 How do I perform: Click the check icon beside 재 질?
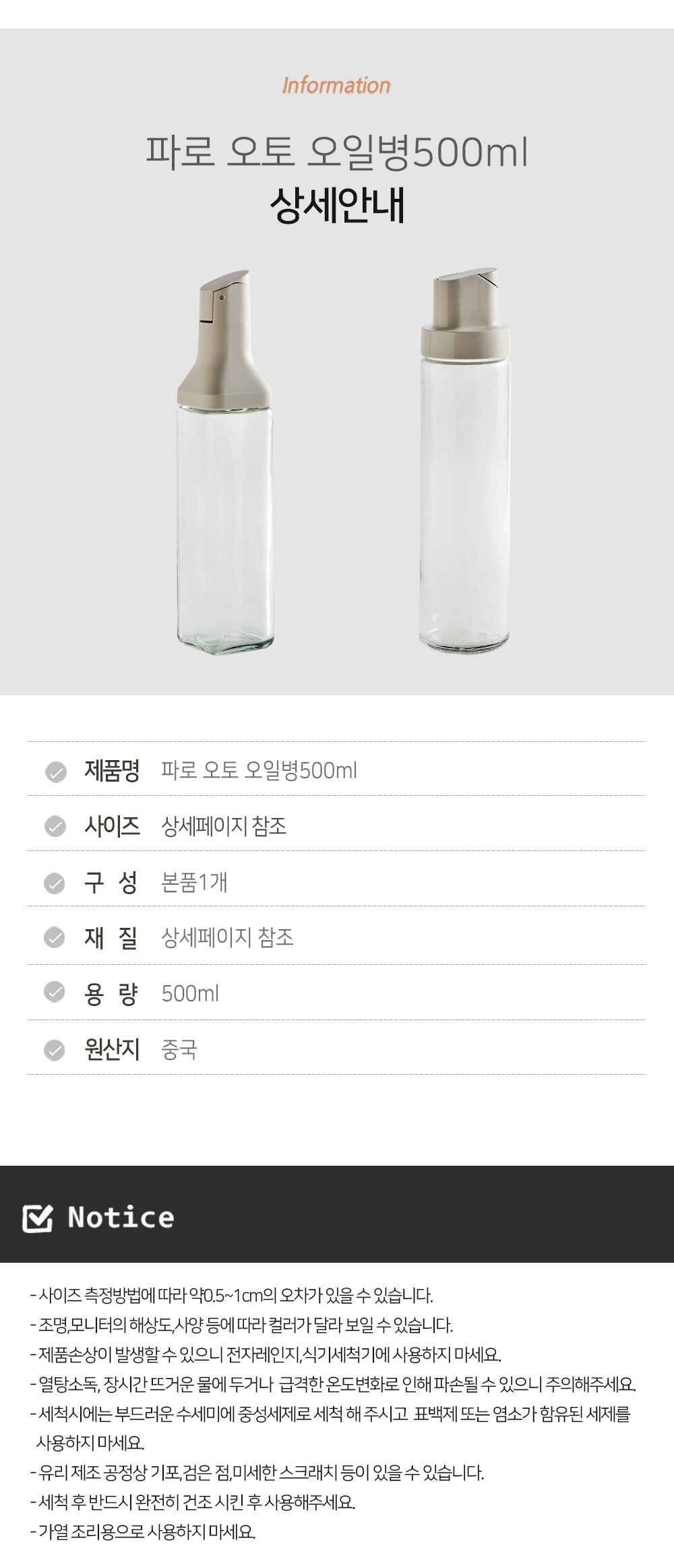(x=55, y=937)
